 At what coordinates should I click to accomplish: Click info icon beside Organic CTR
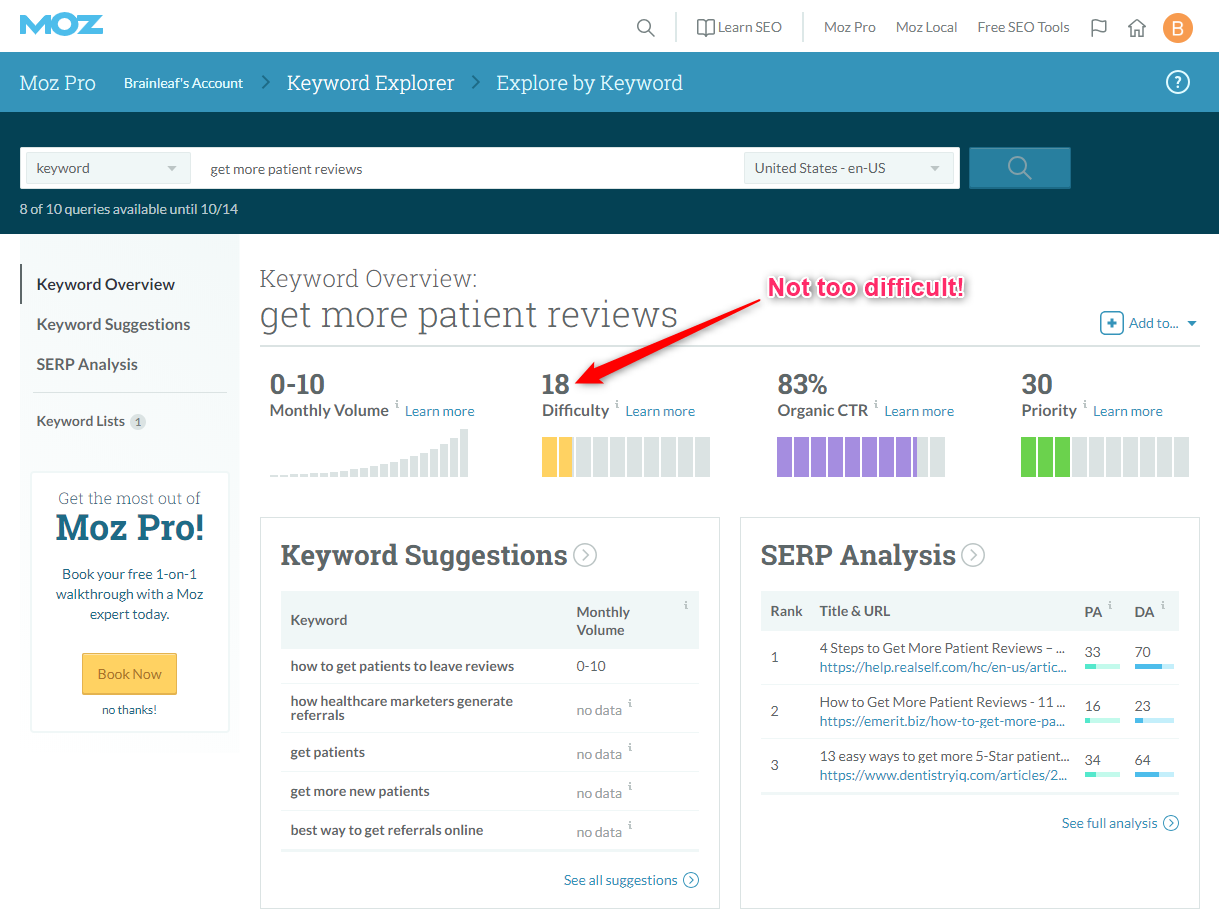coord(876,405)
